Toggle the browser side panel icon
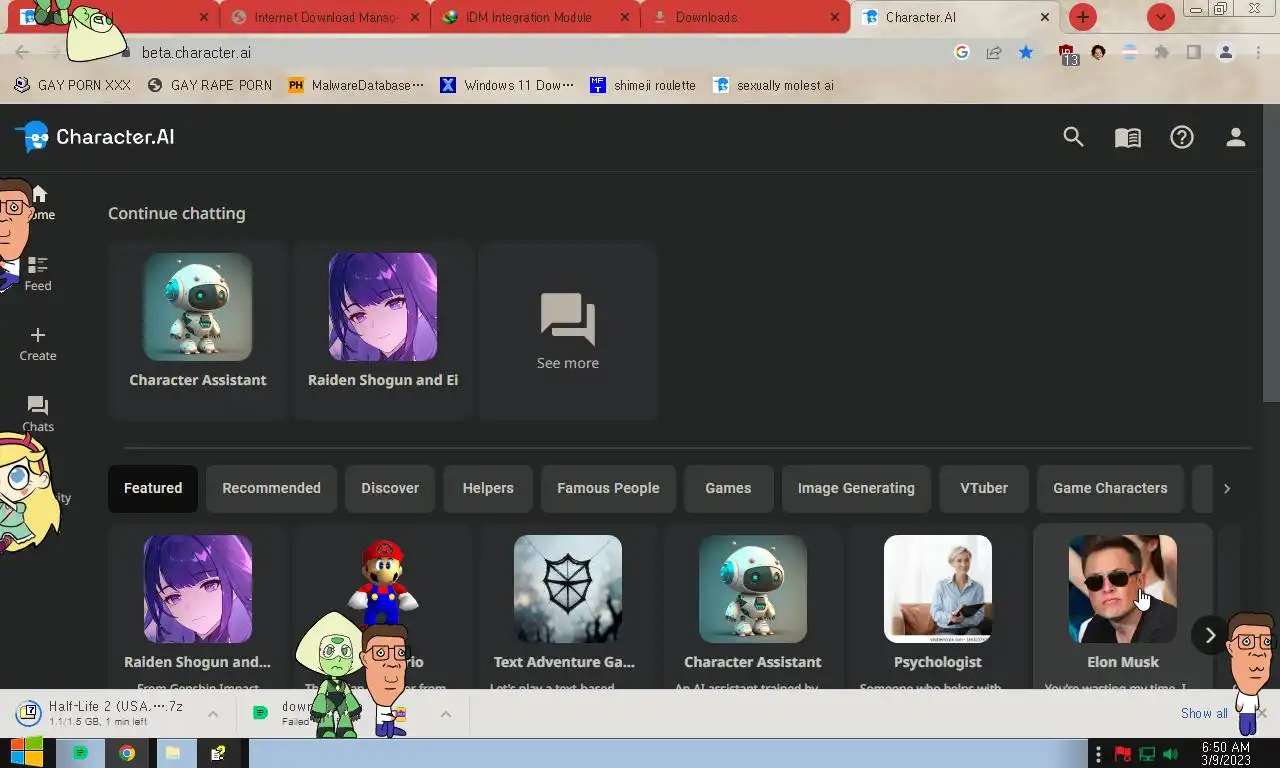Image resolution: width=1280 pixels, height=768 pixels. pyautogui.click(x=1194, y=52)
